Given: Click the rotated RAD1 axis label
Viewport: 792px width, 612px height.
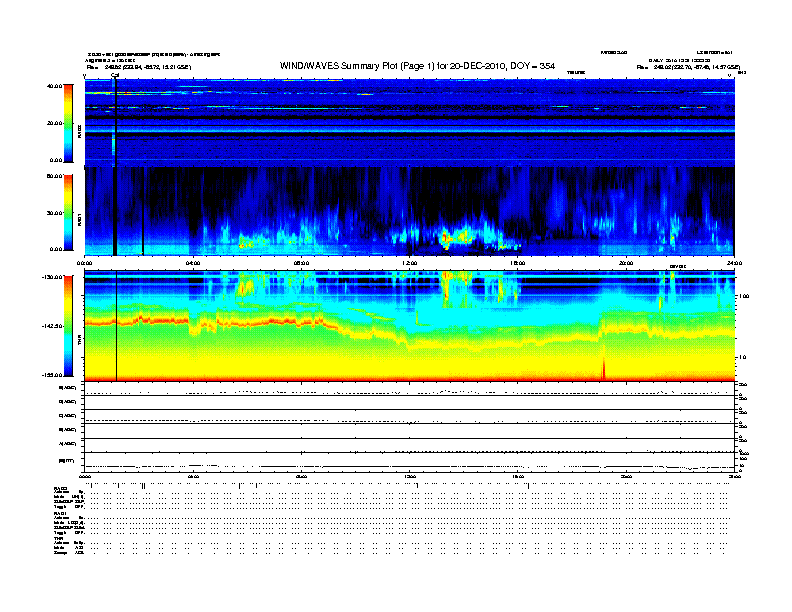Looking at the screenshot, I should [79, 219].
